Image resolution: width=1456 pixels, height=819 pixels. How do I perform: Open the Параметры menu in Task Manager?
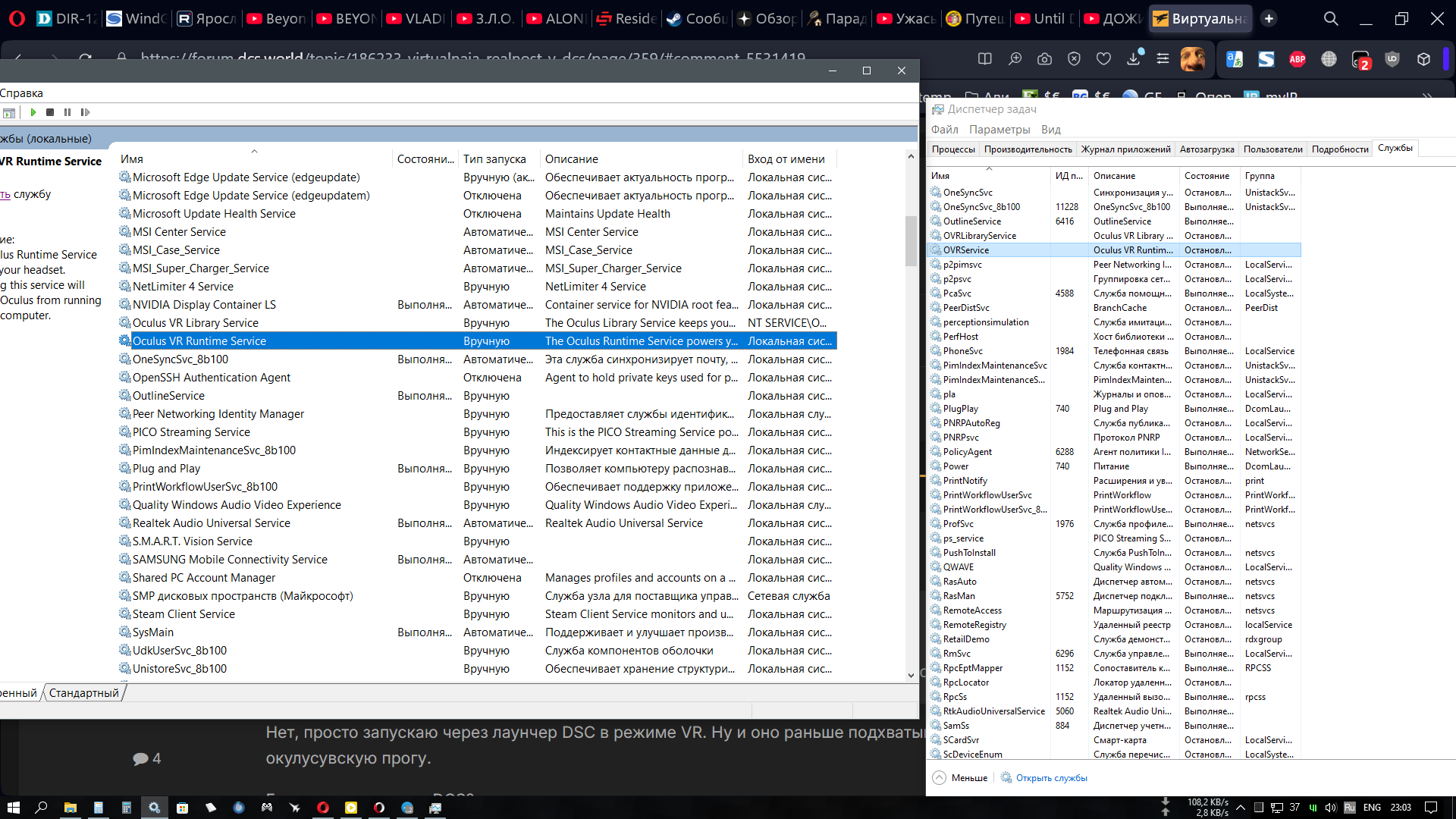[x=999, y=130]
